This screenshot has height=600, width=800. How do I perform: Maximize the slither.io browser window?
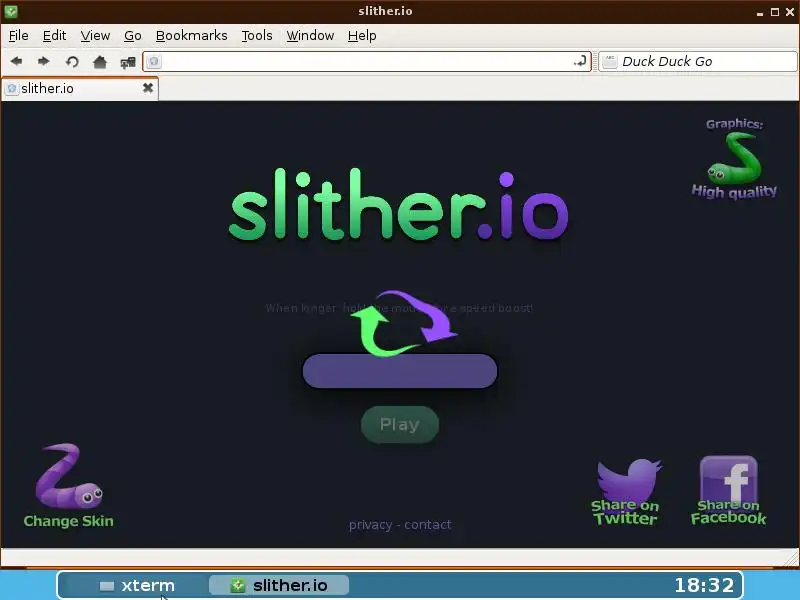pos(774,12)
